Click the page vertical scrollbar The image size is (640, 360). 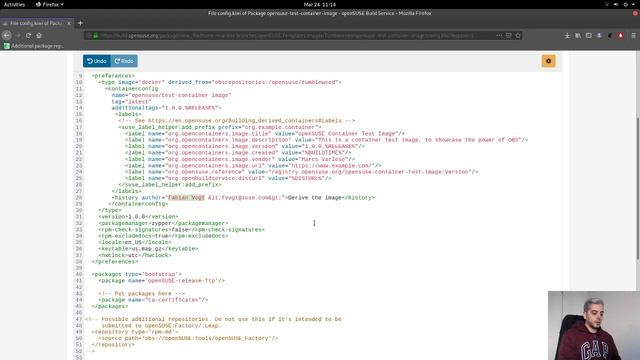(x=638, y=188)
